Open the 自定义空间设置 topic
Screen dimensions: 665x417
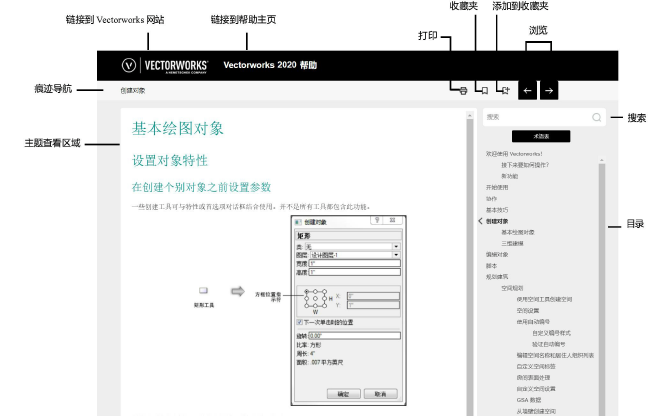coord(536,389)
